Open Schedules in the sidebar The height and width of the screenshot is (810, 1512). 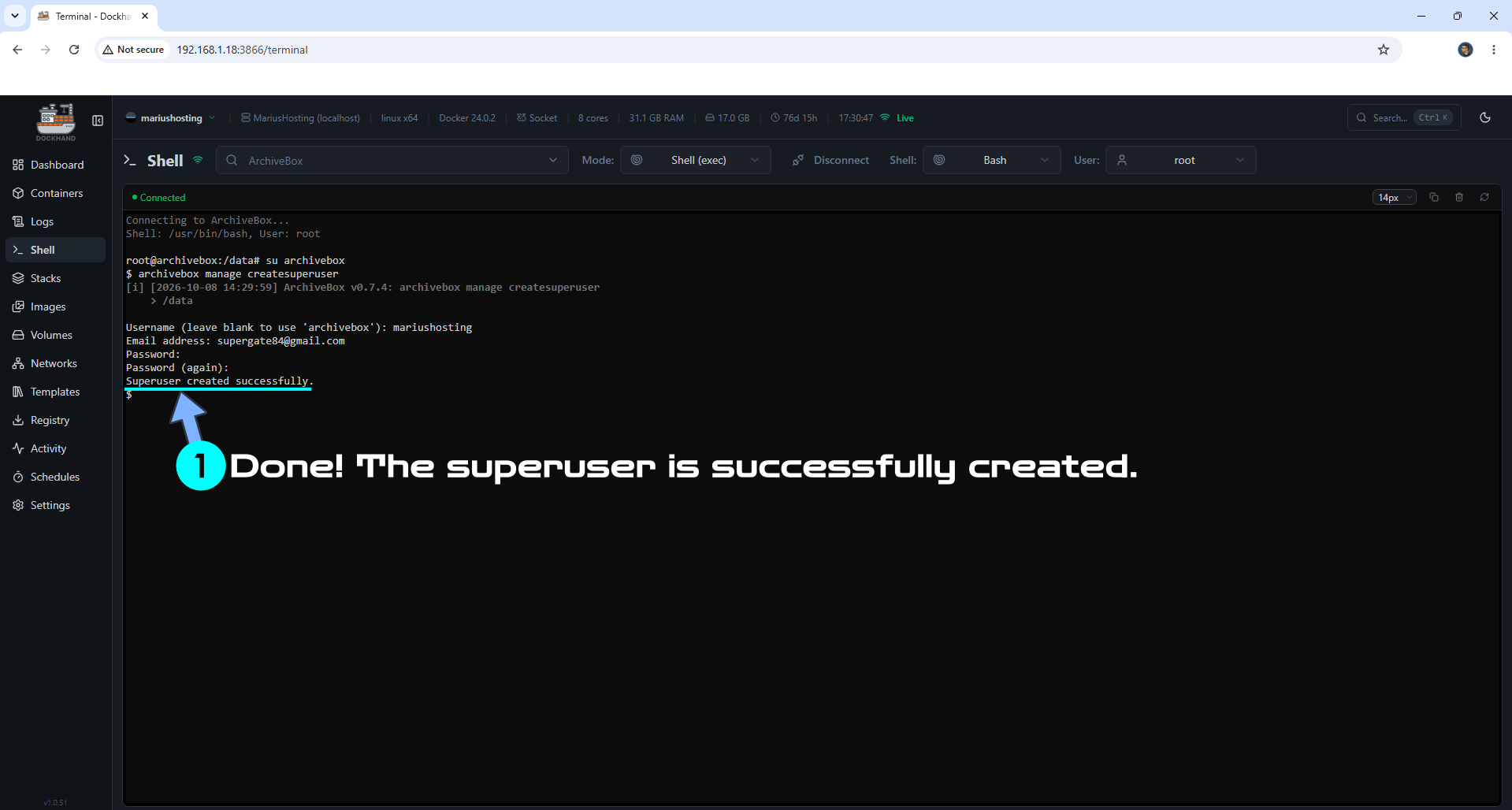click(x=55, y=477)
